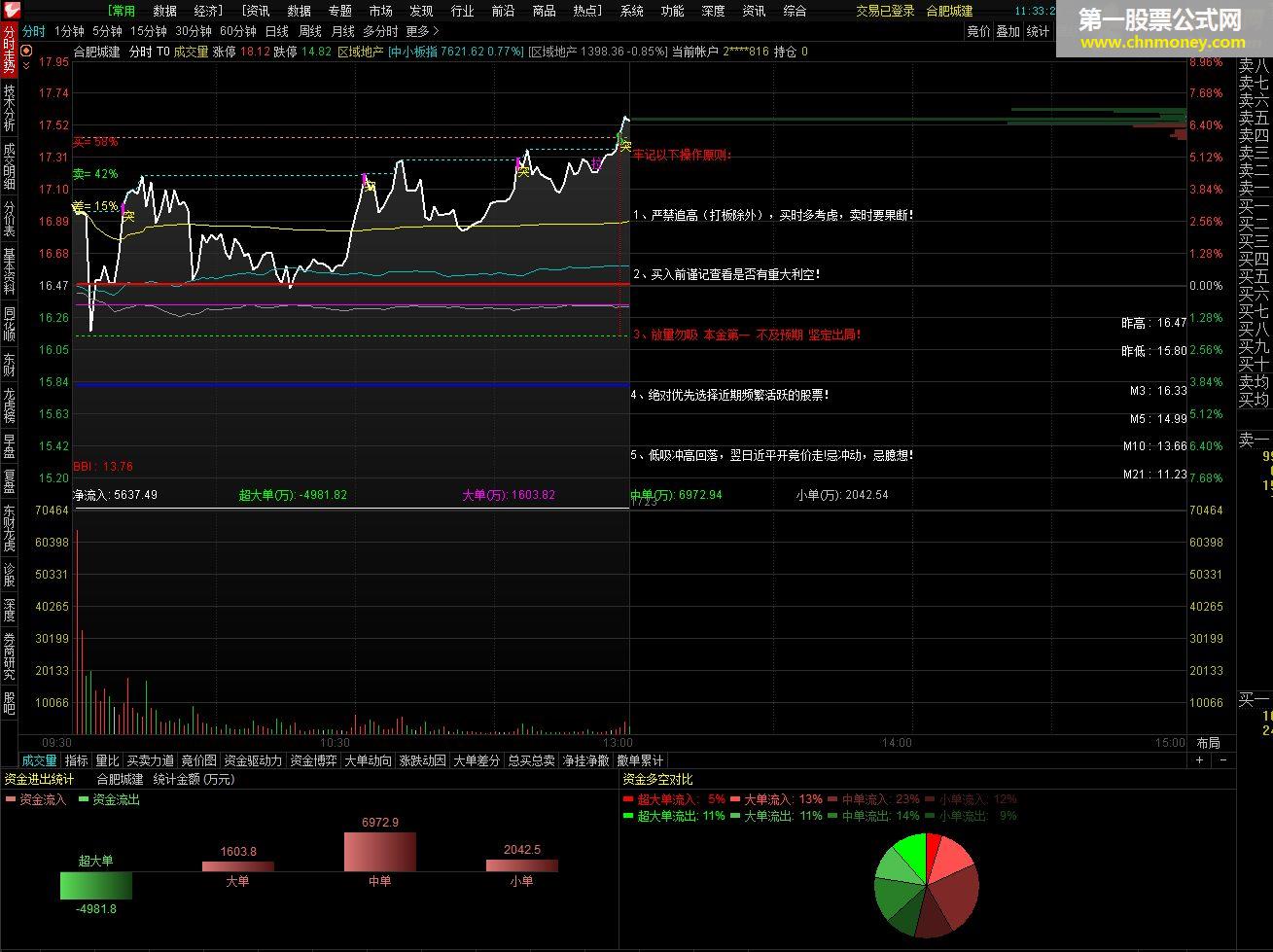Select the 总买总卖 tab
1273x952 pixels.
531,760
